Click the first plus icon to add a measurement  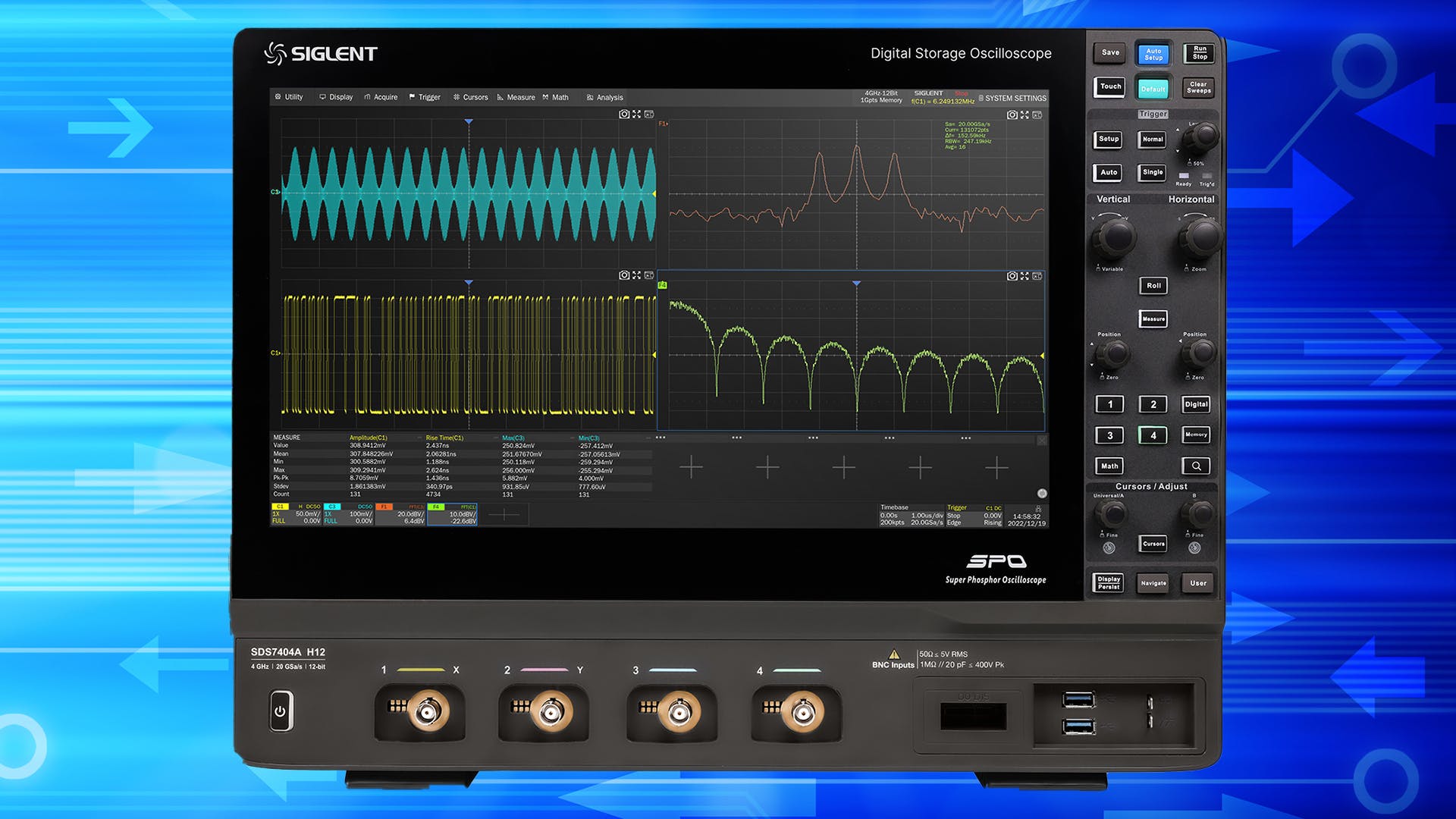691,467
